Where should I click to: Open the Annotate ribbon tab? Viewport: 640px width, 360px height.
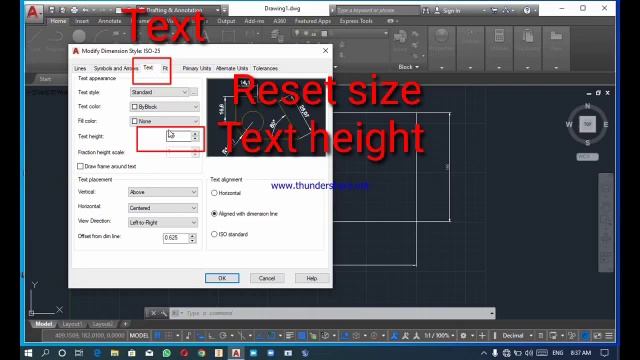pyautogui.click(x=109, y=21)
